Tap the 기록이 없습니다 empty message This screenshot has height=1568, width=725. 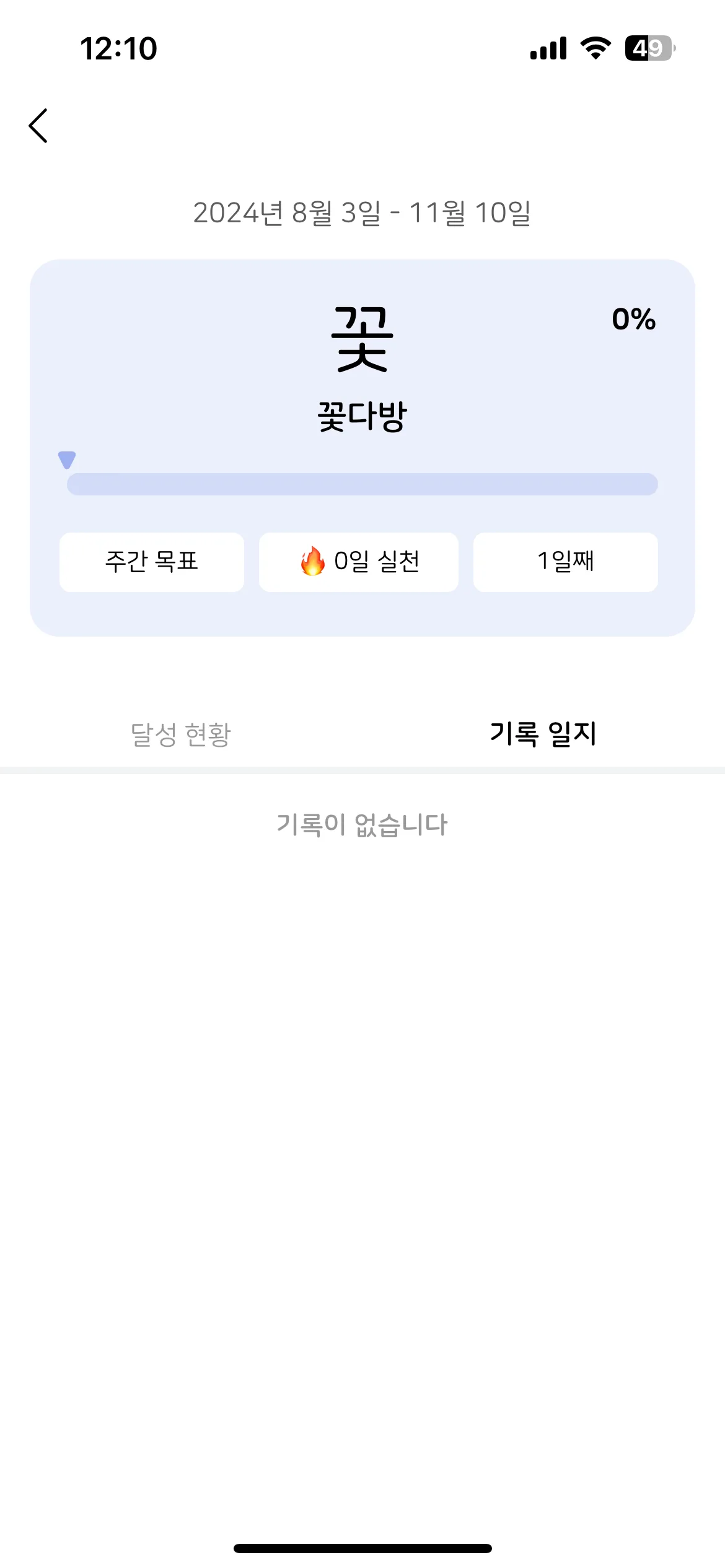pos(362,825)
